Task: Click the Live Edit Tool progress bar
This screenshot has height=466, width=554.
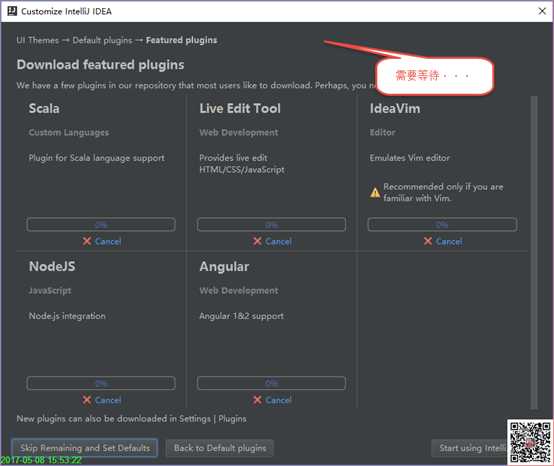Action: (x=271, y=225)
